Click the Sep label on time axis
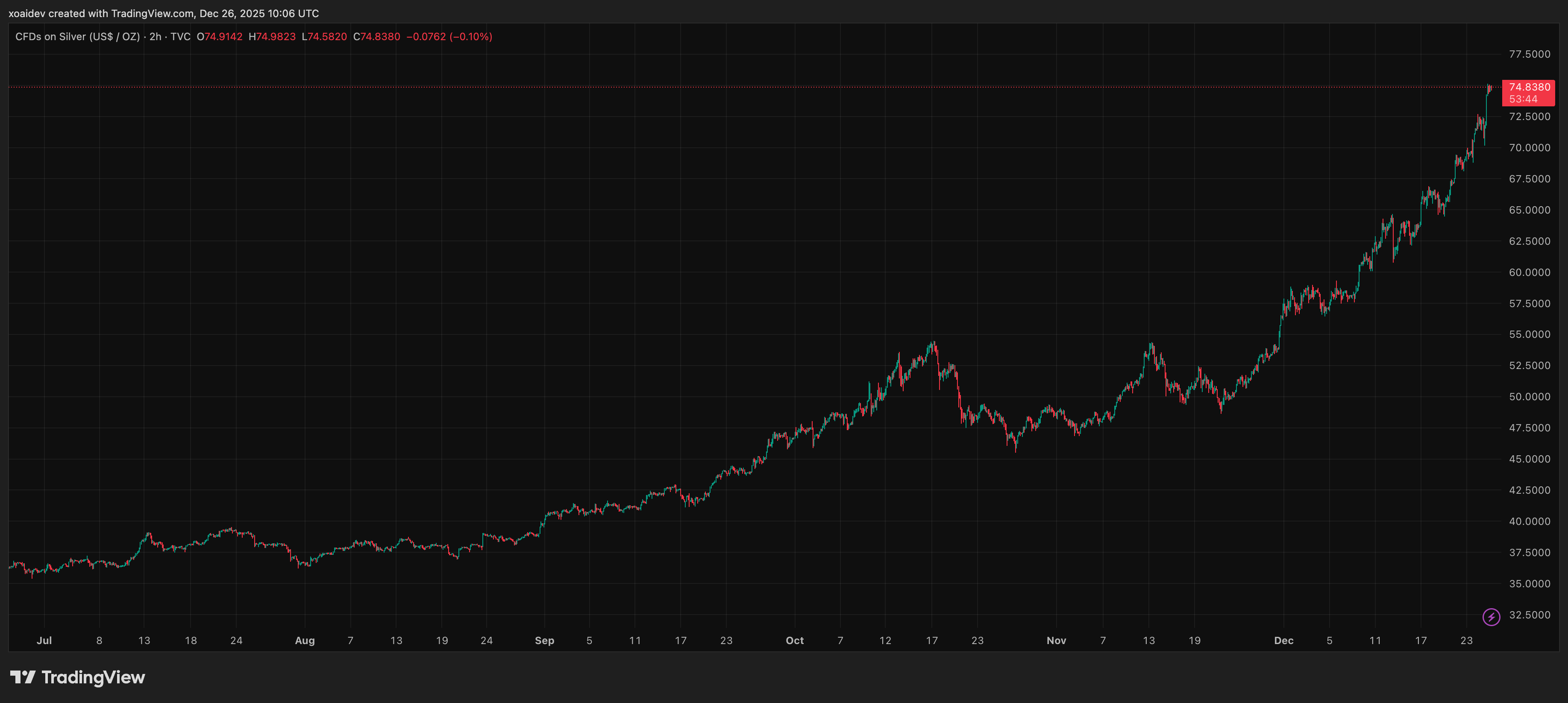Screen dimensions: 1568x703 (x=544, y=640)
